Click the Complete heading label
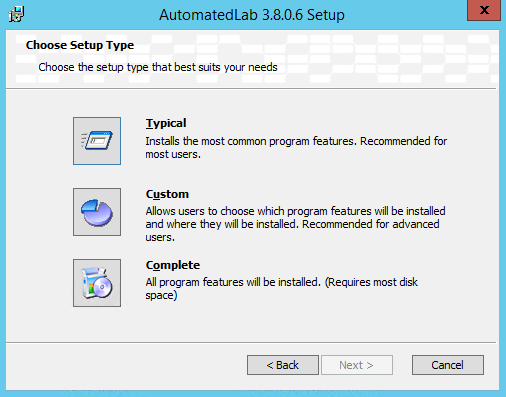 pos(173,265)
